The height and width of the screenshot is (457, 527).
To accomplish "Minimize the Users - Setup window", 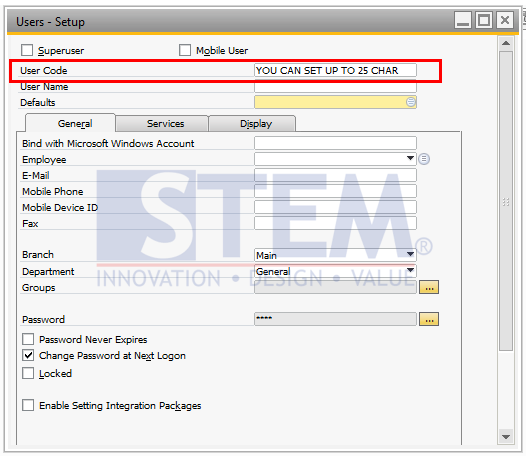I will pos(463,20).
